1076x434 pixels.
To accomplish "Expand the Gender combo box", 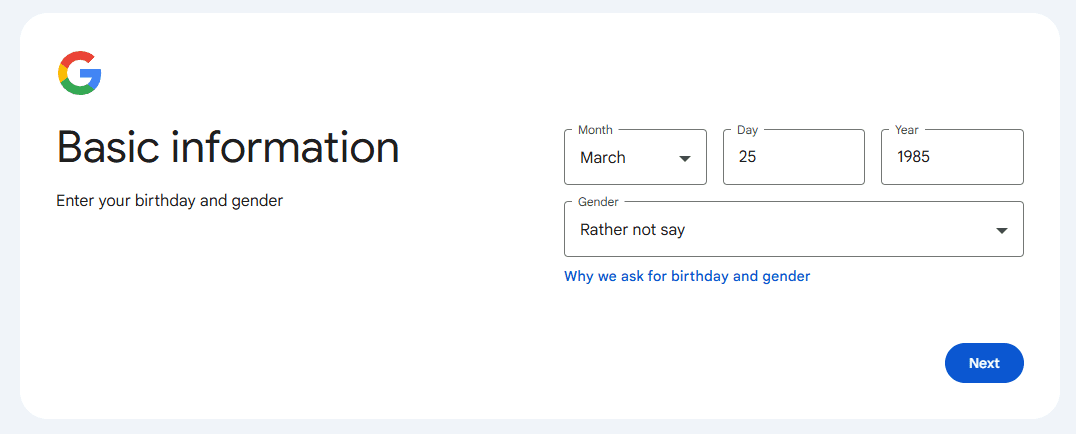I will click(x=794, y=229).
